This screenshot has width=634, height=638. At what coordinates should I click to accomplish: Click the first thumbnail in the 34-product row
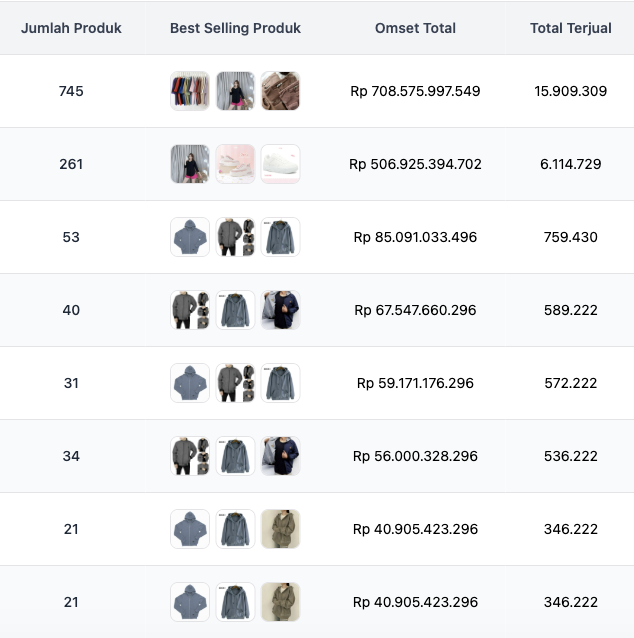190,456
